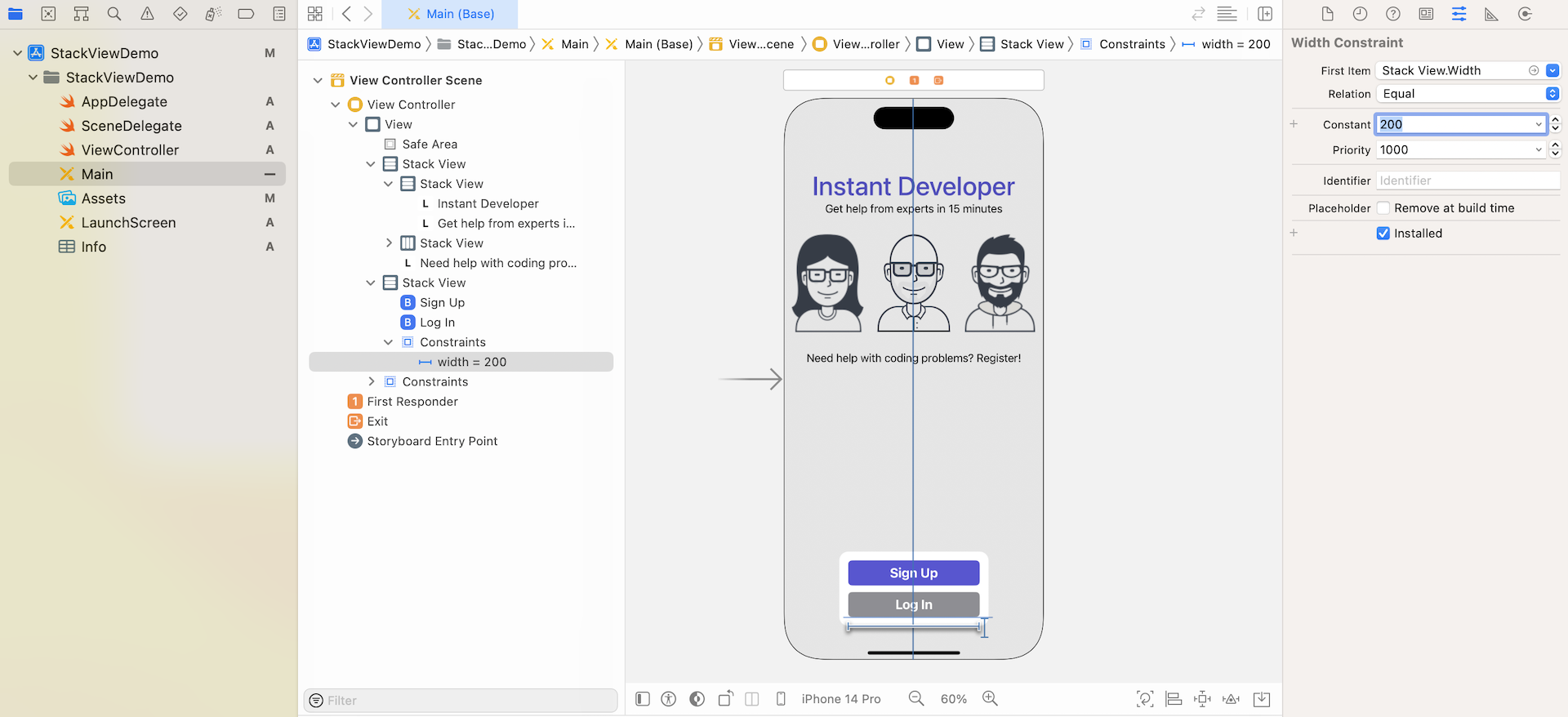Open the Find navigator magnifier icon
Viewport: 1568px width, 717px height.
[114, 14]
